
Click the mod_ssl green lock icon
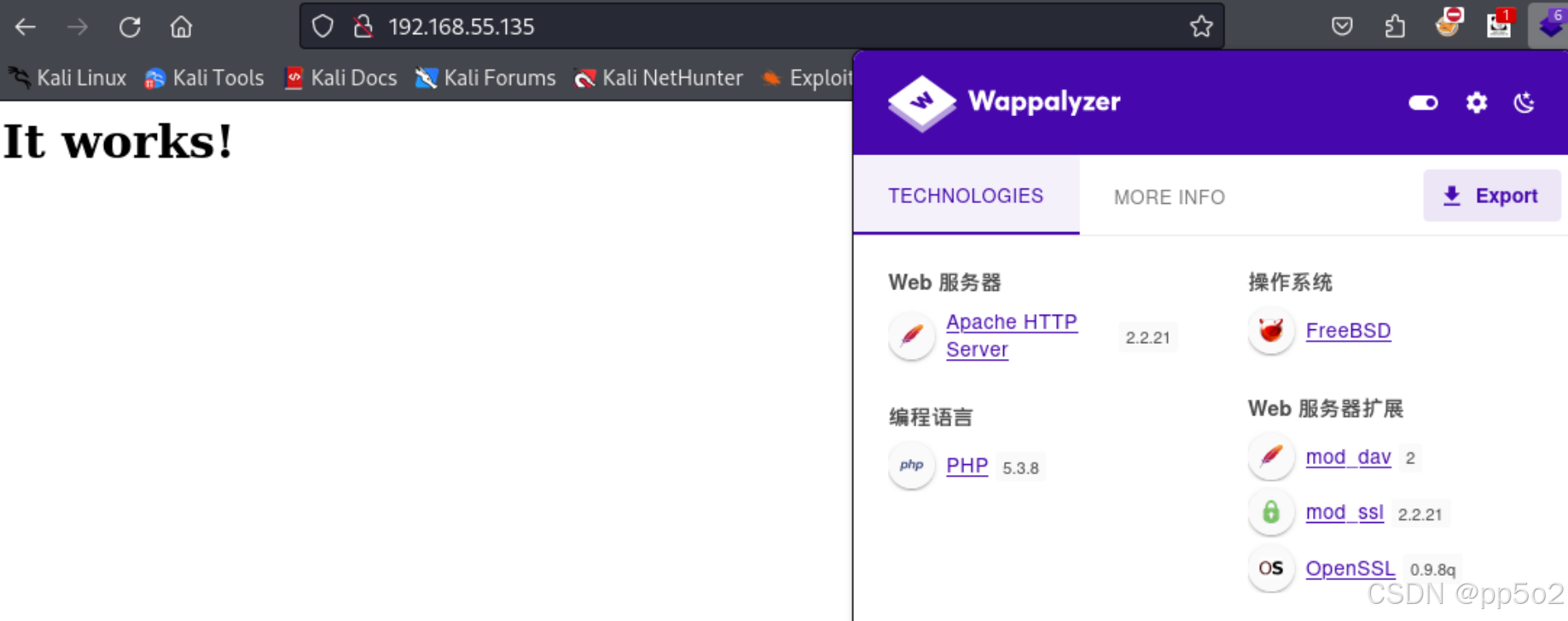[1271, 512]
